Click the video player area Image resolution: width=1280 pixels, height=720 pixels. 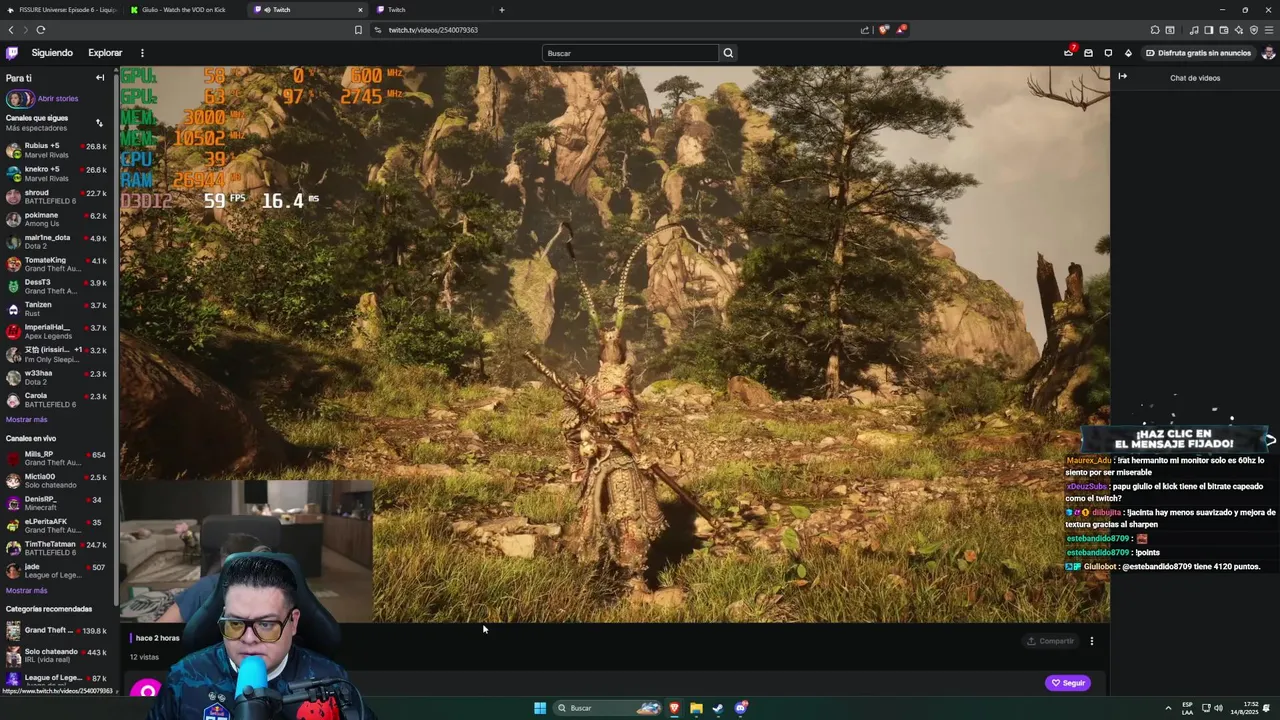[614, 344]
